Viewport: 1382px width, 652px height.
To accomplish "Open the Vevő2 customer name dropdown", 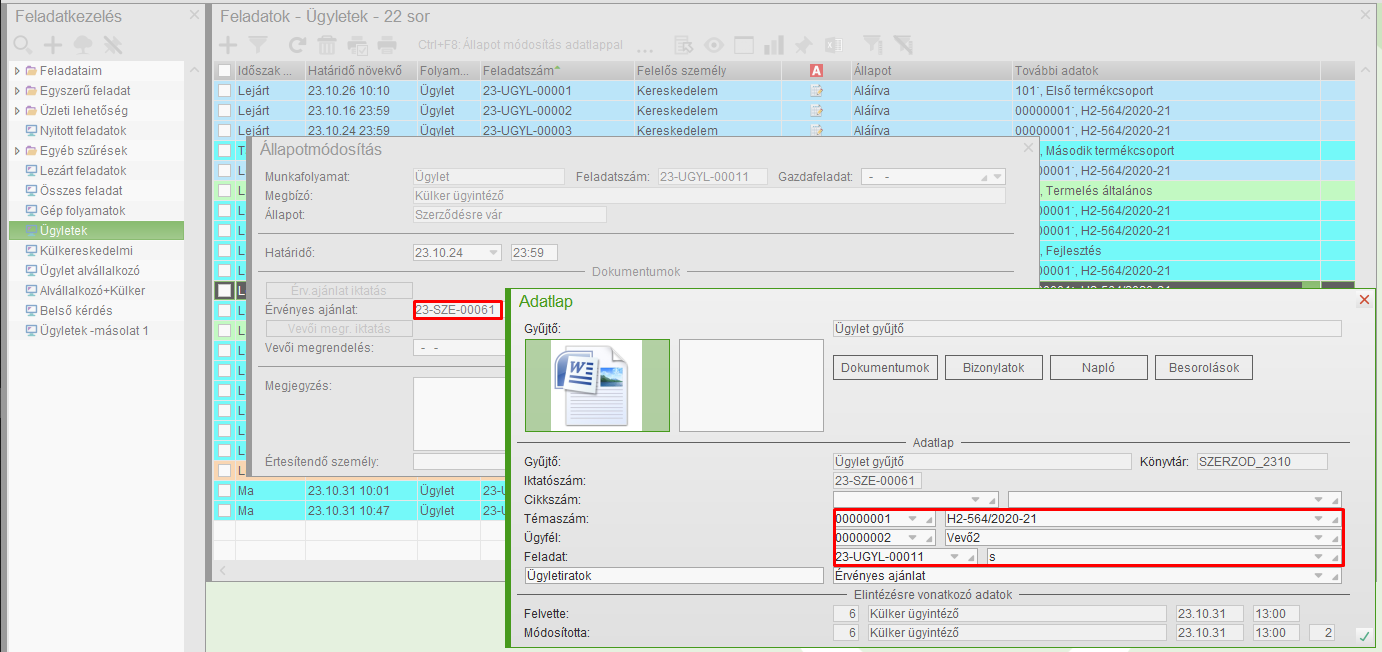I will coord(1319,538).
